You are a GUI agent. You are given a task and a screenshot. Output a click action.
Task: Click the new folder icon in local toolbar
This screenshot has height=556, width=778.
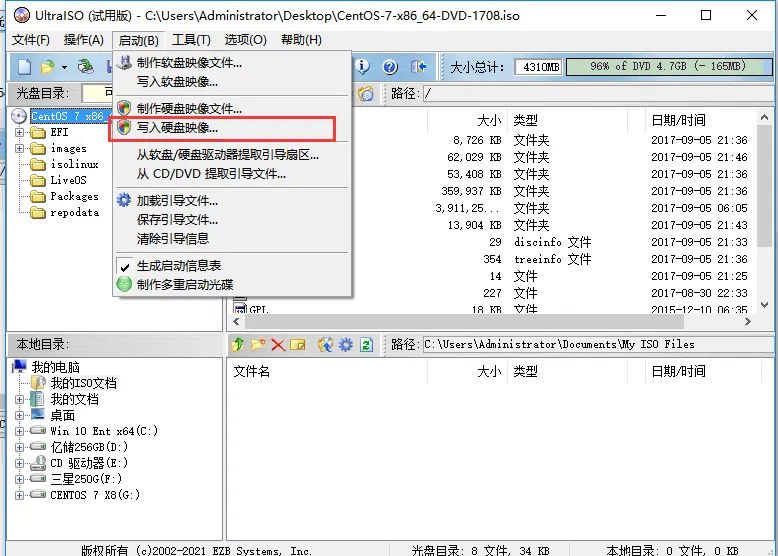258,344
